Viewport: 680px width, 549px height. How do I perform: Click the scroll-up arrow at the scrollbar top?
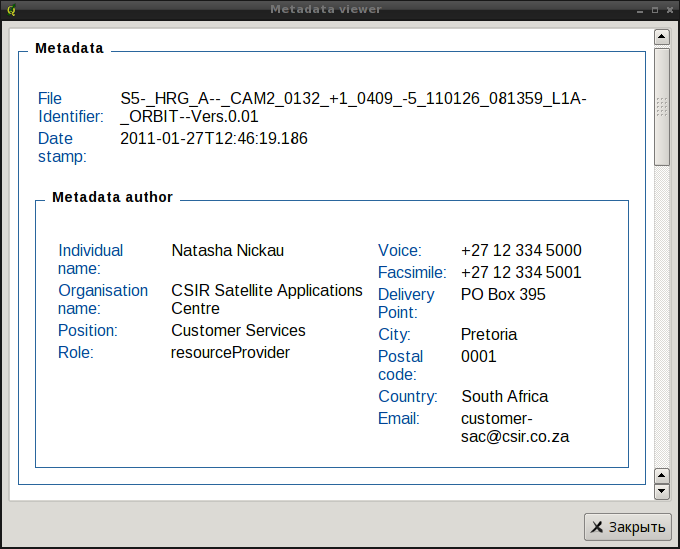(661, 37)
